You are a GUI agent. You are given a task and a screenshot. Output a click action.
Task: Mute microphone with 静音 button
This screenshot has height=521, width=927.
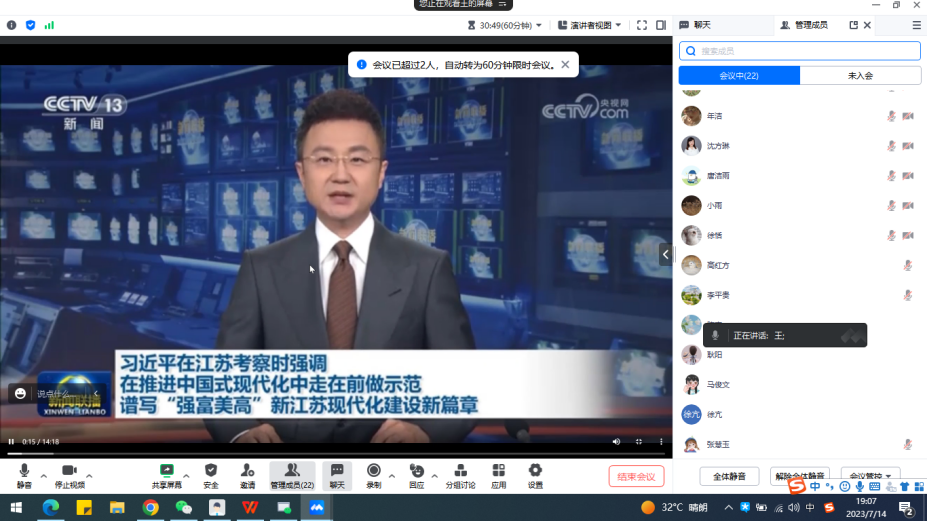24,475
